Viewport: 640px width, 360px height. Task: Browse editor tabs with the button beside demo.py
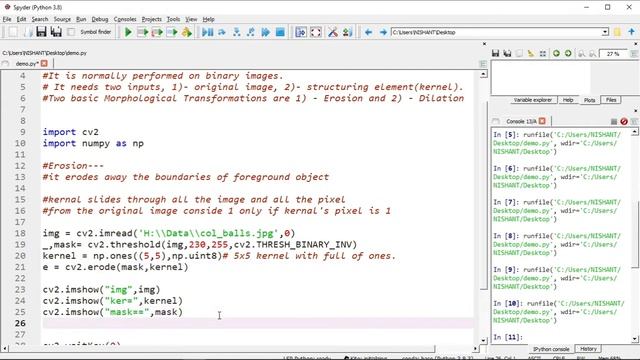pos(5,64)
